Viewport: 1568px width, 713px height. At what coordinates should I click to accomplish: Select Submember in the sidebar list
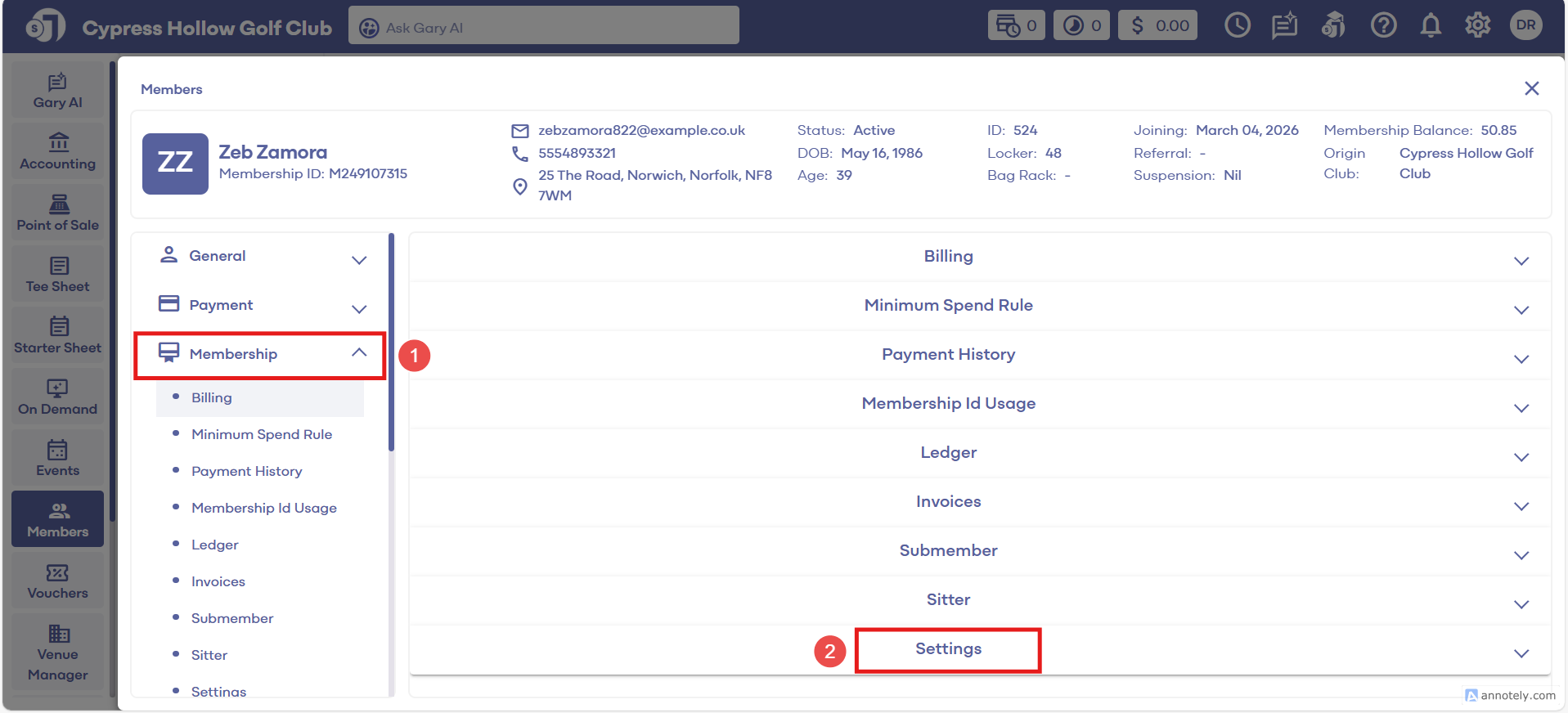coord(232,618)
